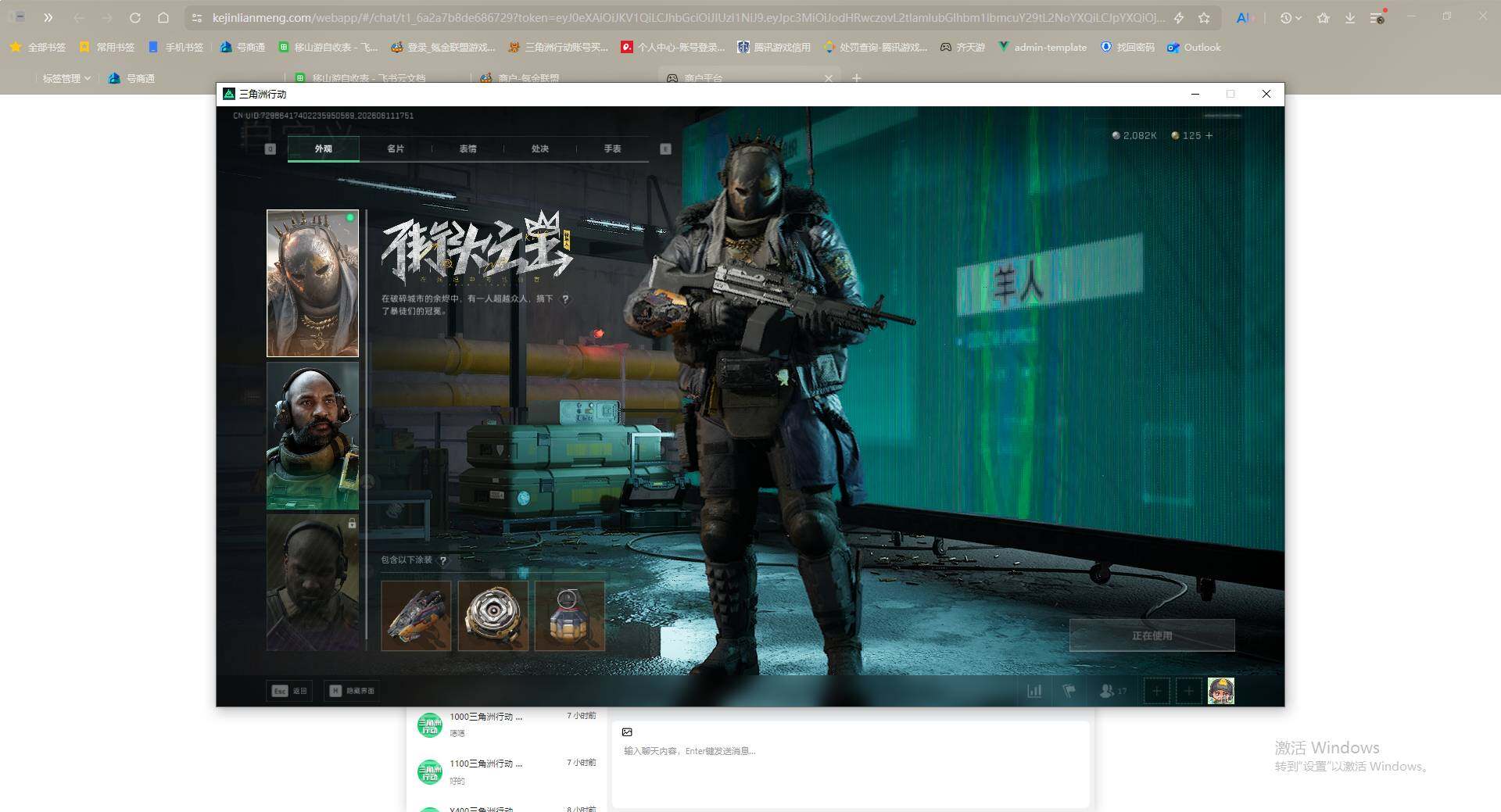
Task: Bookmark this page with star icon in address bar
Action: point(1204,17)
